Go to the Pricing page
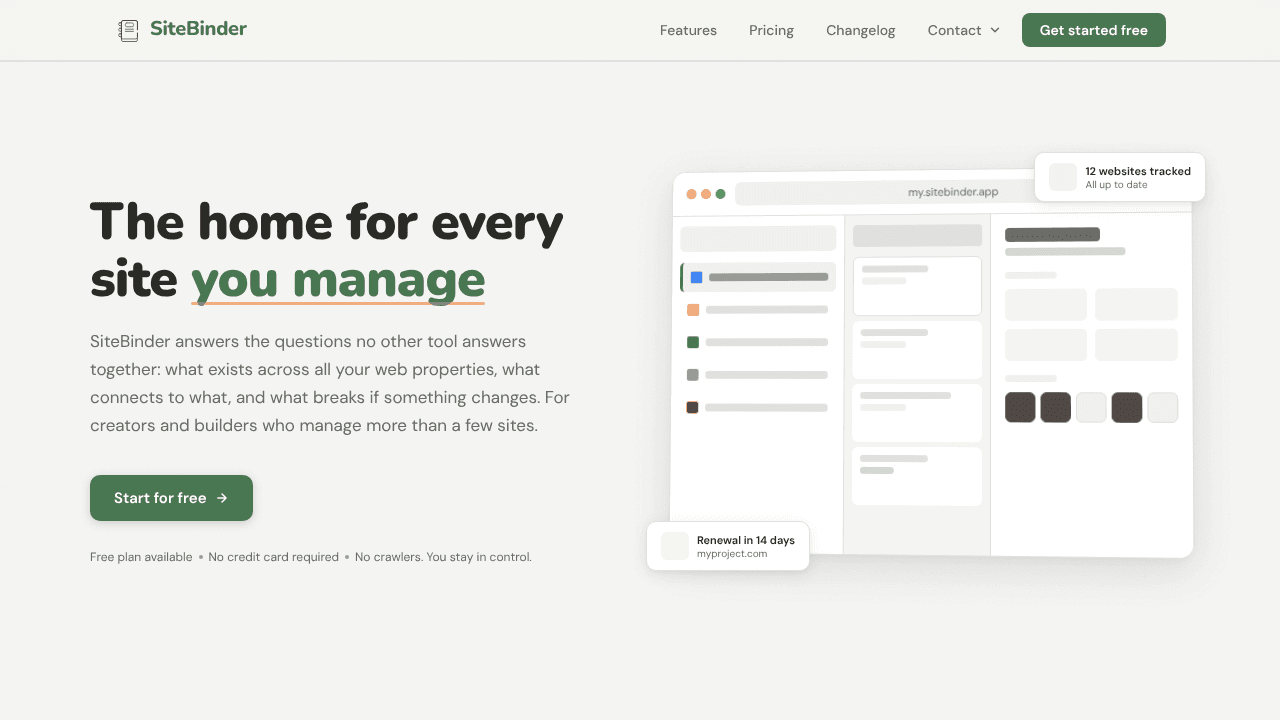1280x720 pixels. pyautogui.click(x=771, y=30)
